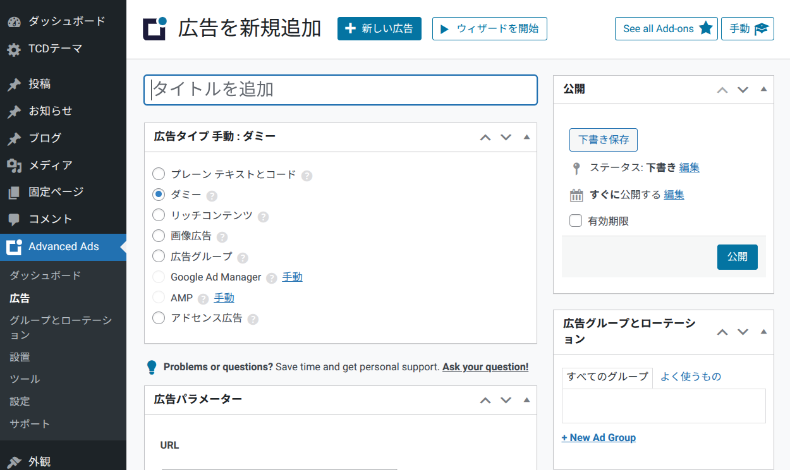The height and width of the screenshot is (470, 790).
Task: Open the 固定ページ pages icon
Action: click(x=14, y=192)
